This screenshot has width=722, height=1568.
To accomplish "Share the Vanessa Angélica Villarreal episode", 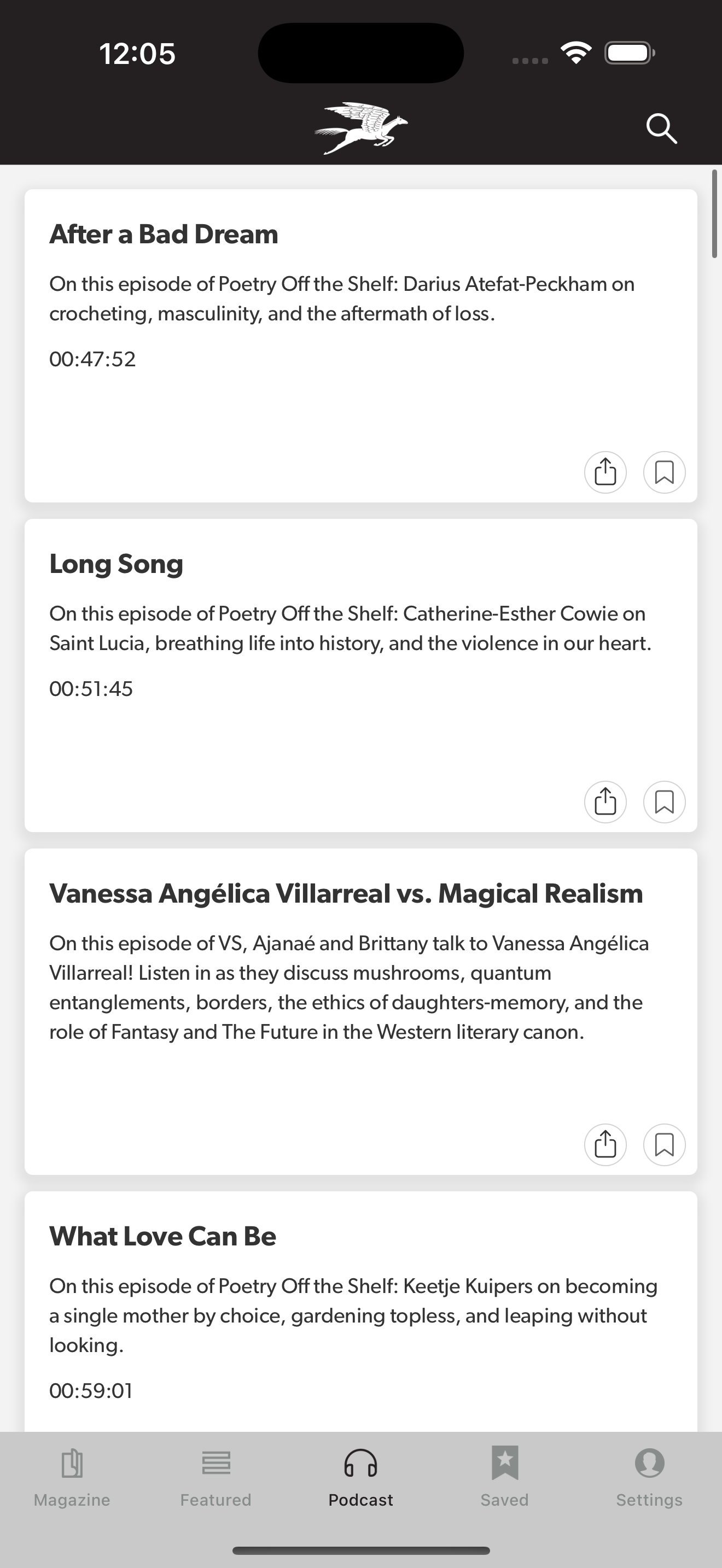I will pyautogui.click(x=605, y=1144).
